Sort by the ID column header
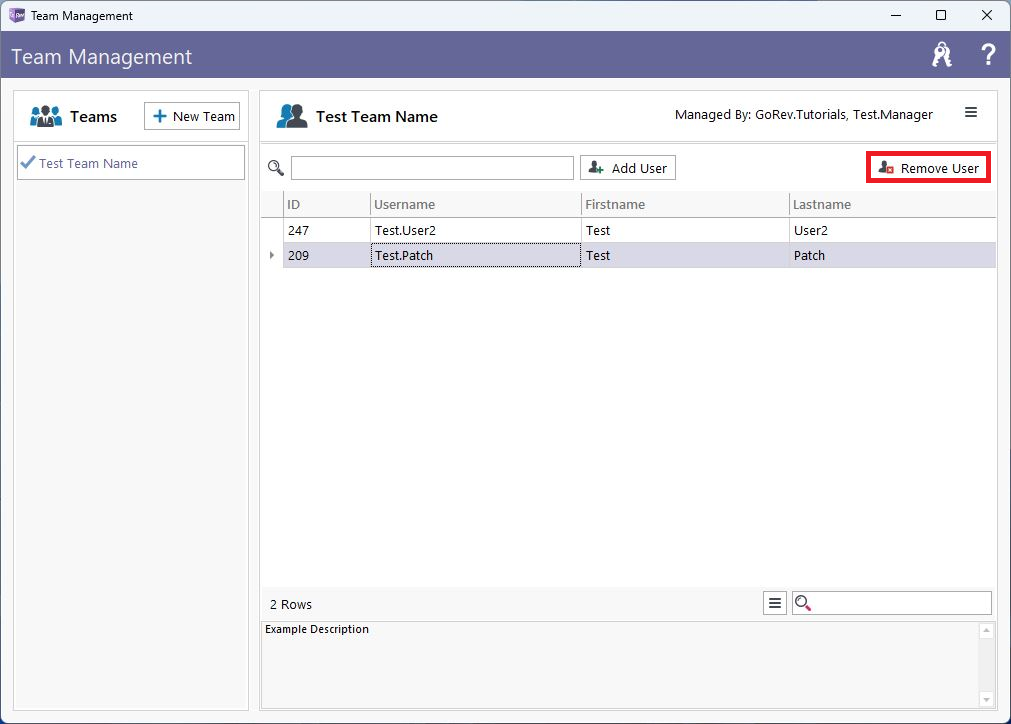This screenshot has height=724, width=1011. (x=326, y=204)
